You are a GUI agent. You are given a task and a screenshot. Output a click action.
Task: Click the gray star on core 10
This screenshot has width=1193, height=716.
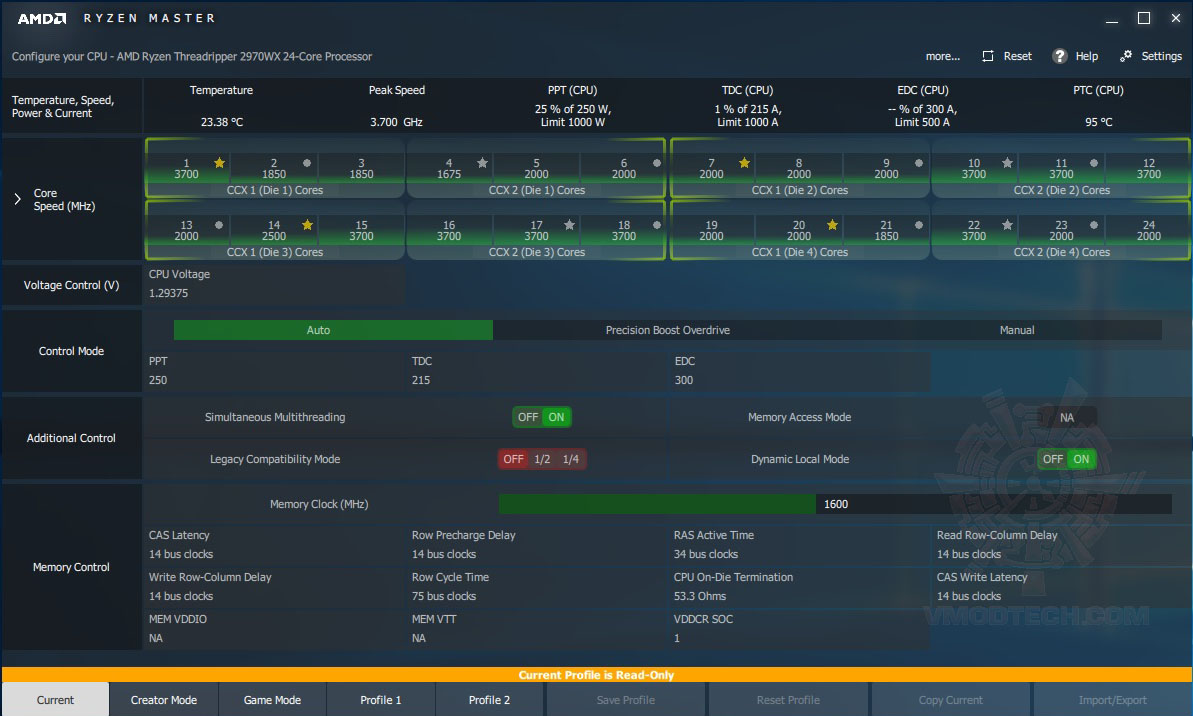click(x=1007, y=163)
